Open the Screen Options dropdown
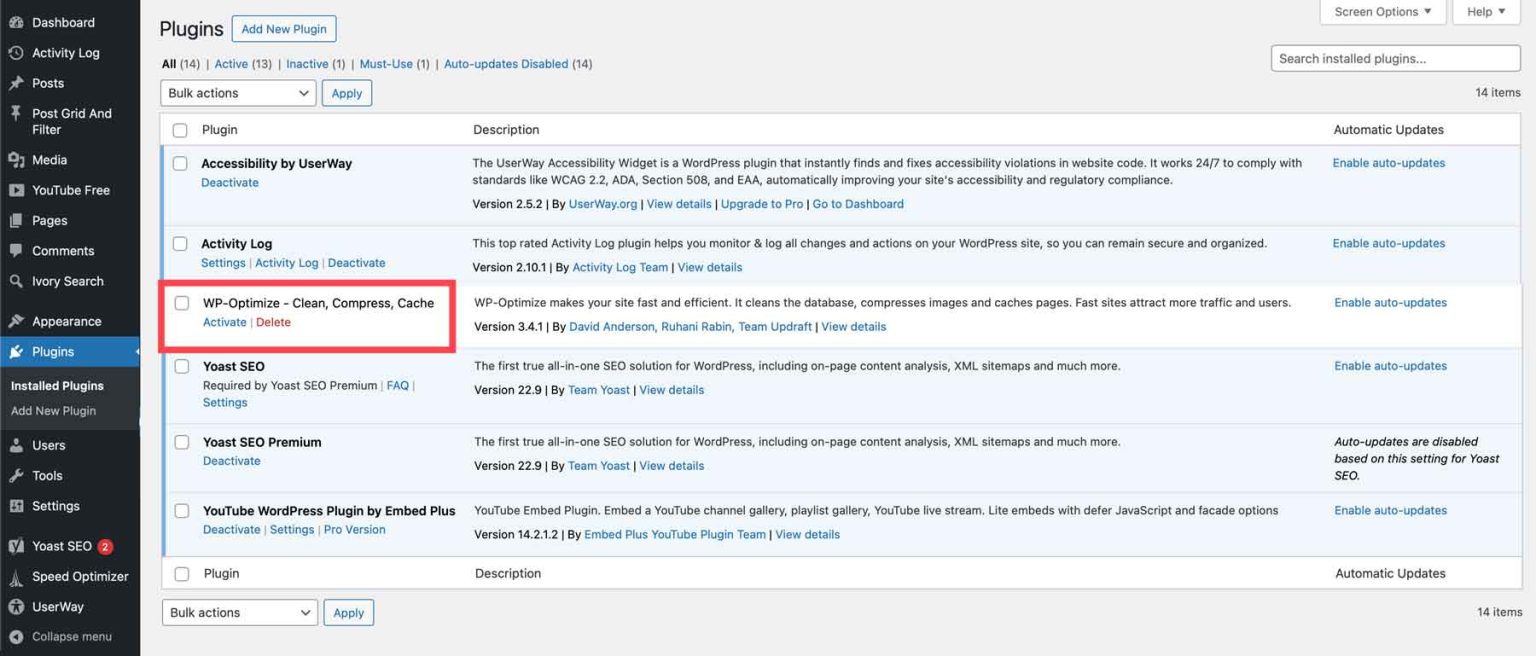Screen dimensions: 1536x656 click(1381, 11)
